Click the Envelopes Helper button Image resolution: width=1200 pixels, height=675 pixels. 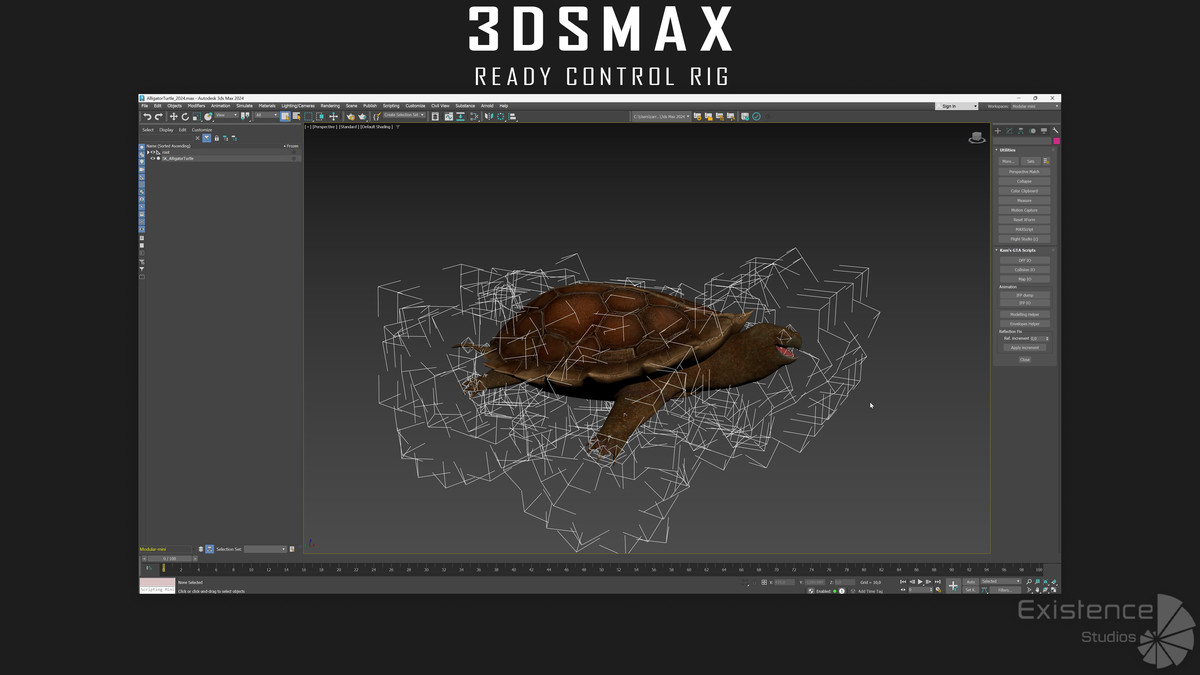pyautogui.click(x=1024, y=324)
